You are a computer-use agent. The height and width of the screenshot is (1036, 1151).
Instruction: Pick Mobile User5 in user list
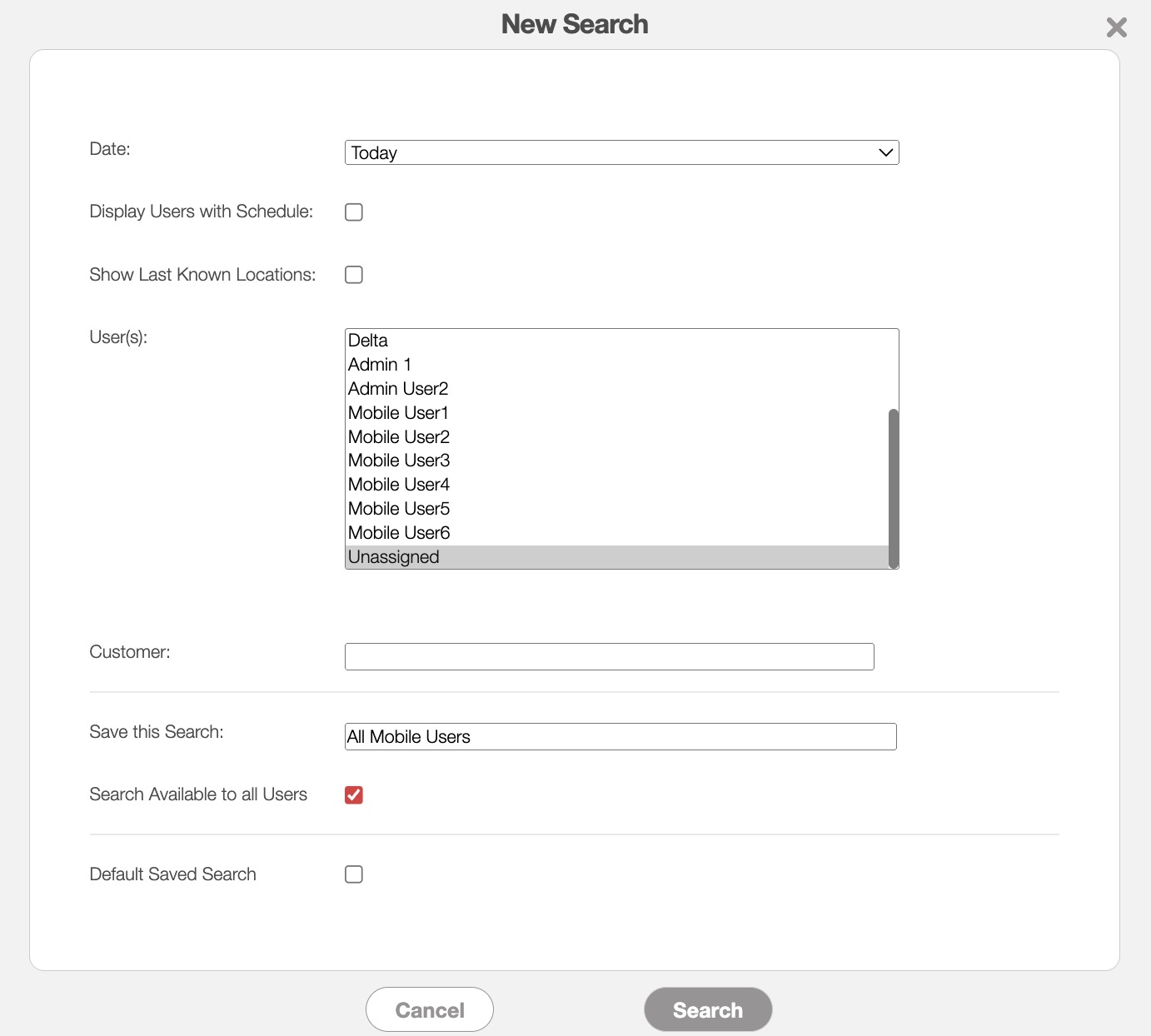pos(399,509)
